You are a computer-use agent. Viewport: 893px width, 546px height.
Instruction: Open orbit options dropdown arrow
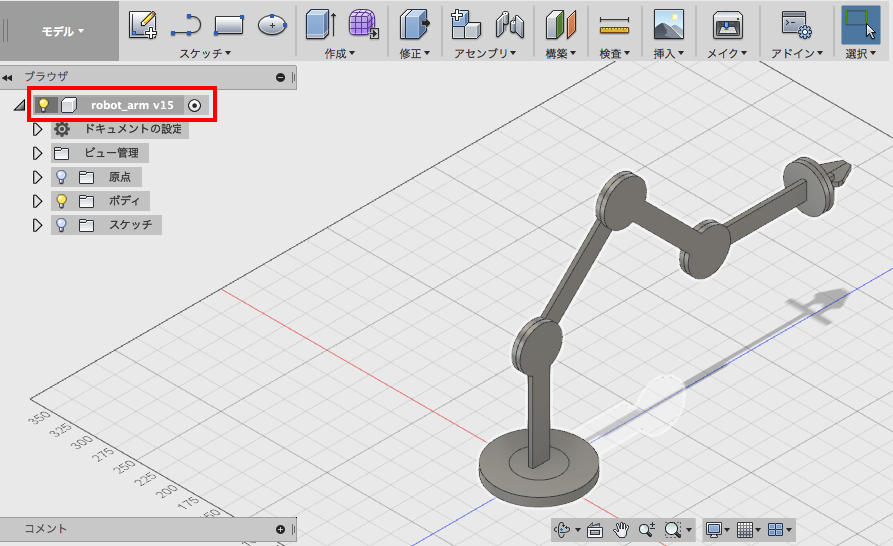(x=577, y=530)
